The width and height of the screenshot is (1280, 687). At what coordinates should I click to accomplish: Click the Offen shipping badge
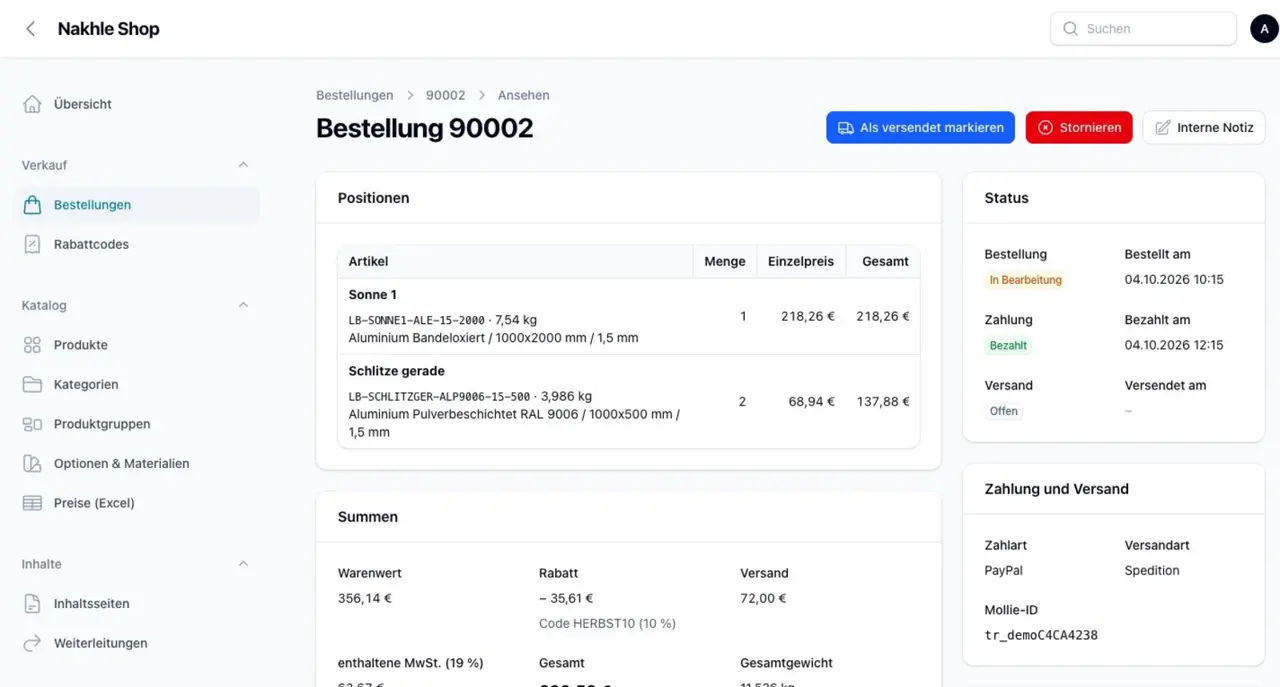(1003, 411)
